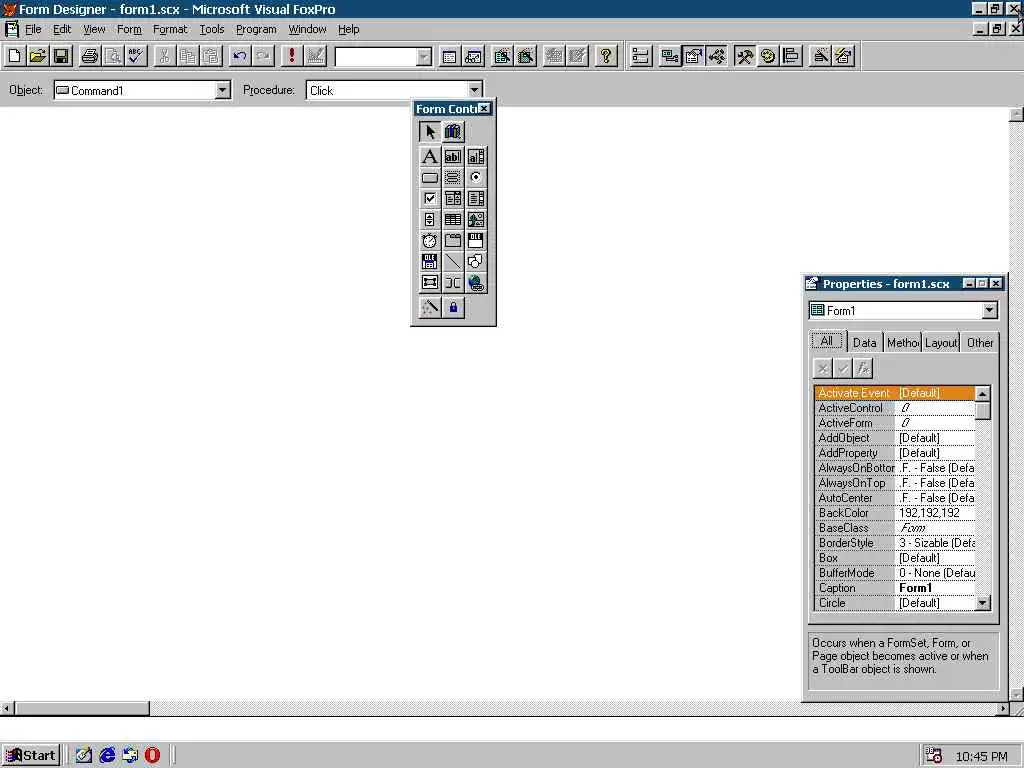Open the Procedure dropdown showing Click
1024x768 pixels.
point(475,90)
